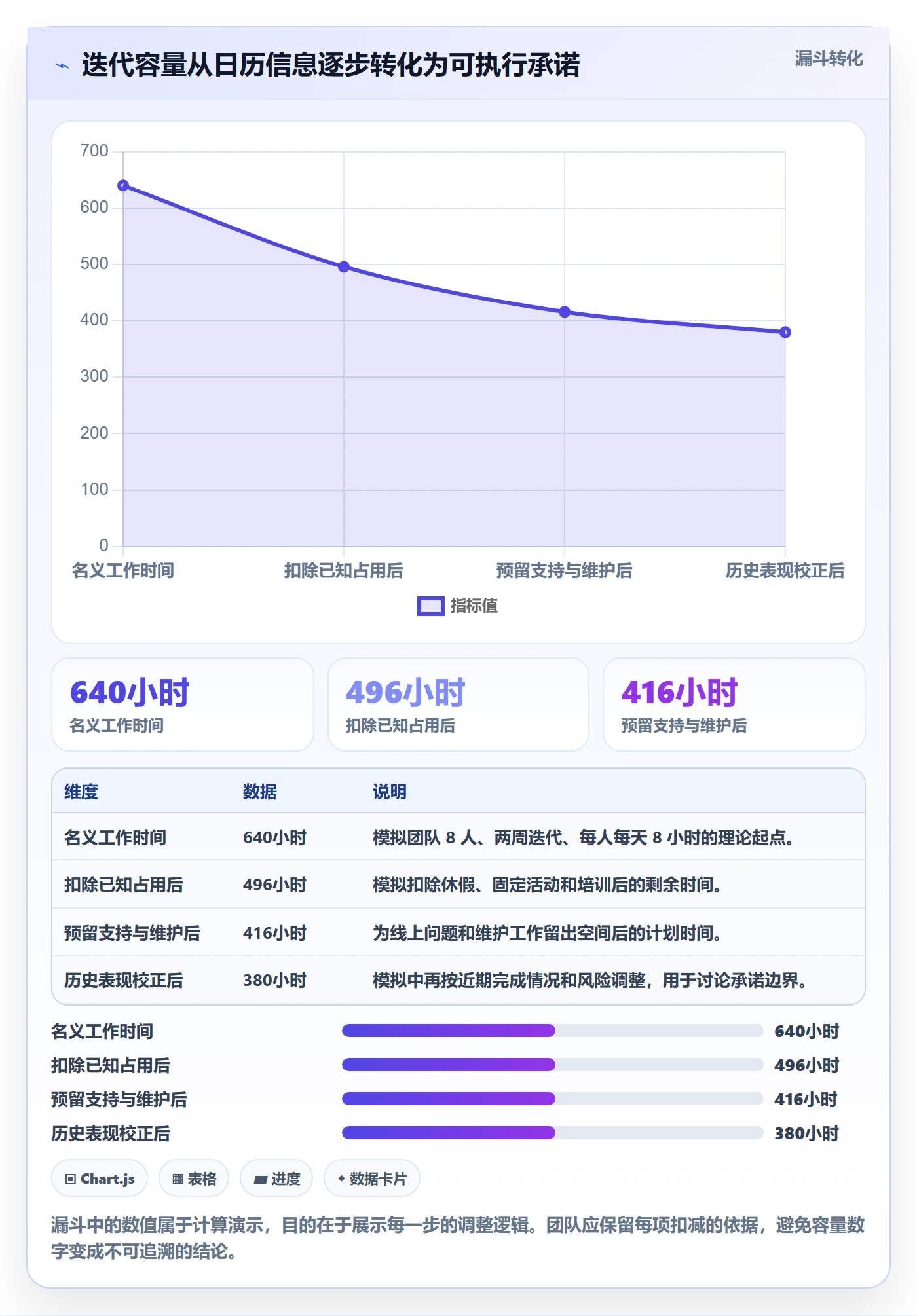Select the chart point above 预留支持与维护后
Screen dimensions: 917x1316
[x=565, y=312]
